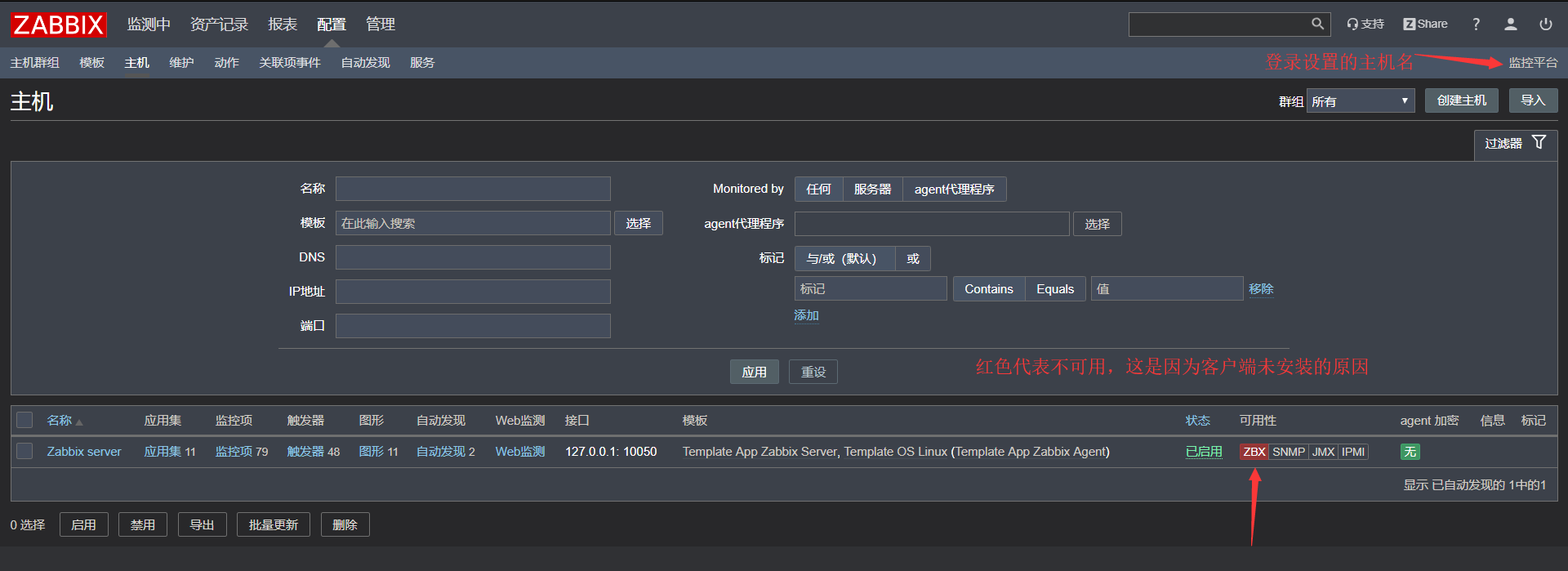Screen dimensions: 1568x571
Task: Open the Zabbix Share link
Action: tap(1425, 25)
